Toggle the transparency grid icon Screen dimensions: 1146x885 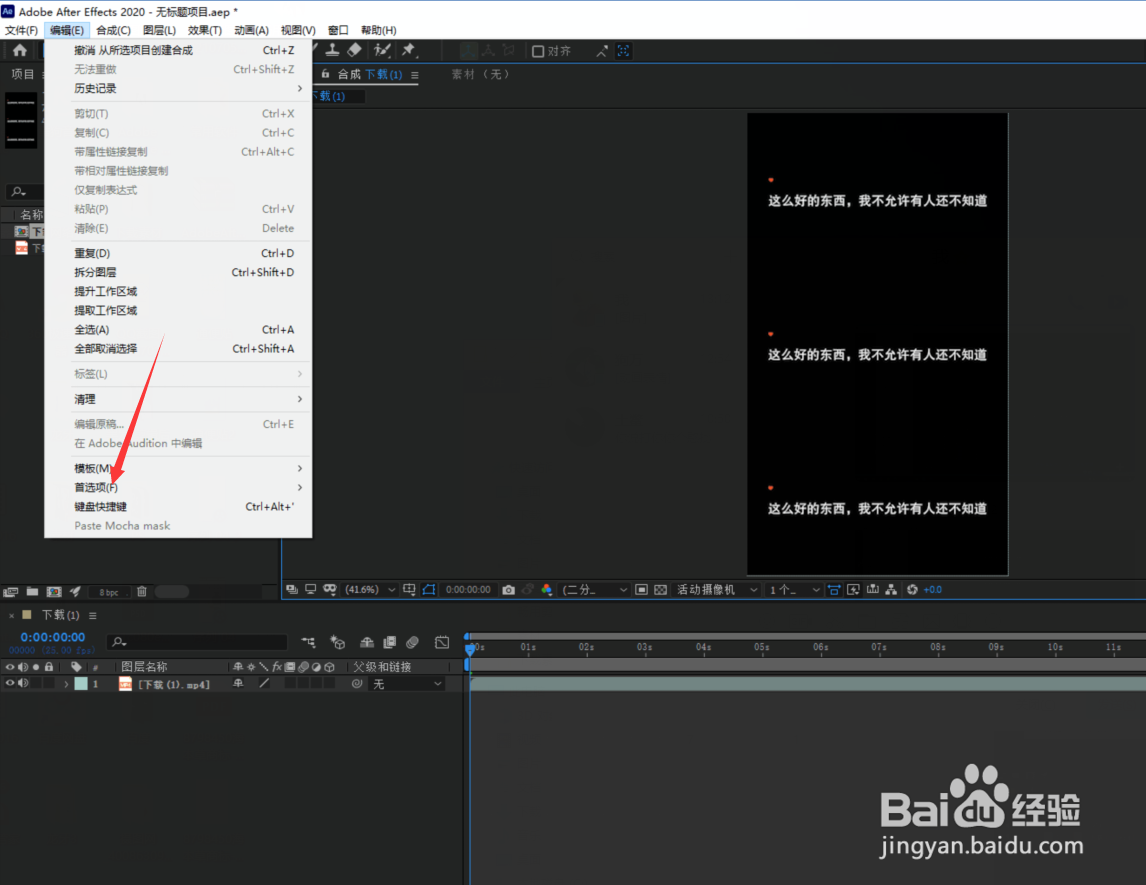pos(661,590)
